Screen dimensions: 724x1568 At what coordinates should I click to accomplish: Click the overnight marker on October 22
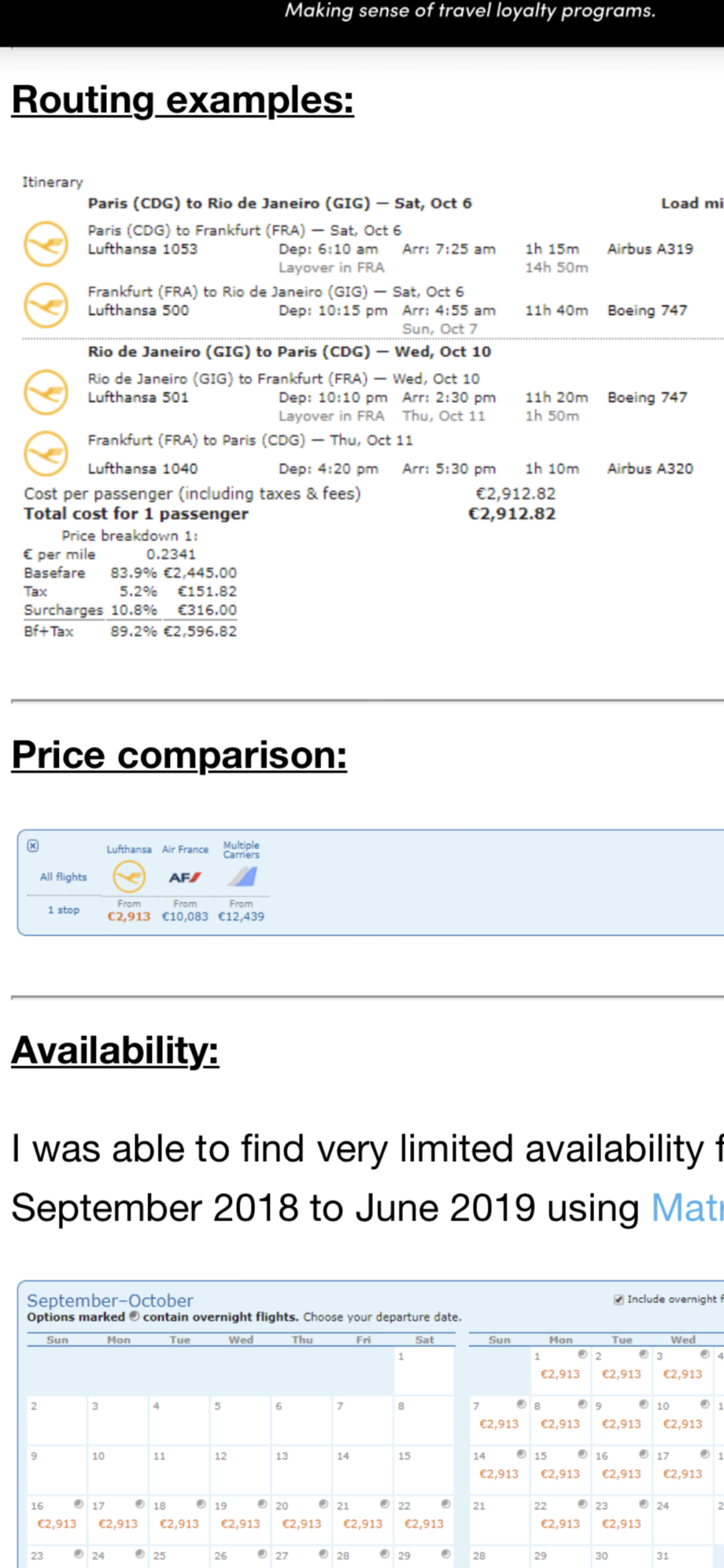(582, 1504)
